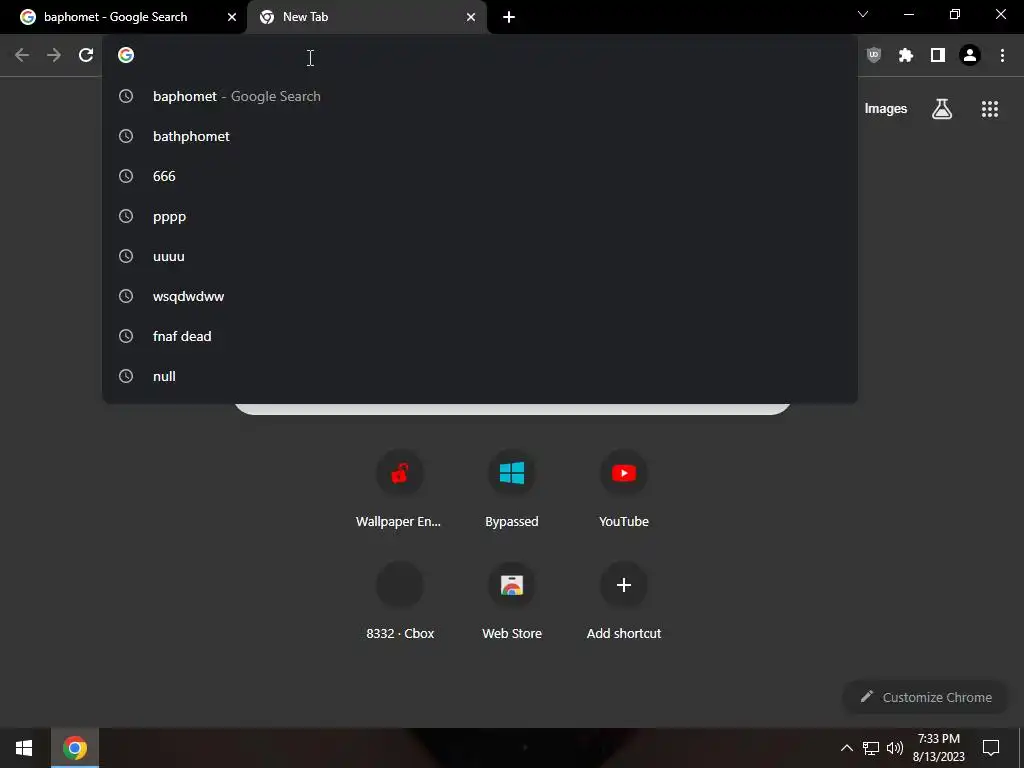Open the Search Labs flask icon
Screen dimensions: 1024x768
[942, 109]
